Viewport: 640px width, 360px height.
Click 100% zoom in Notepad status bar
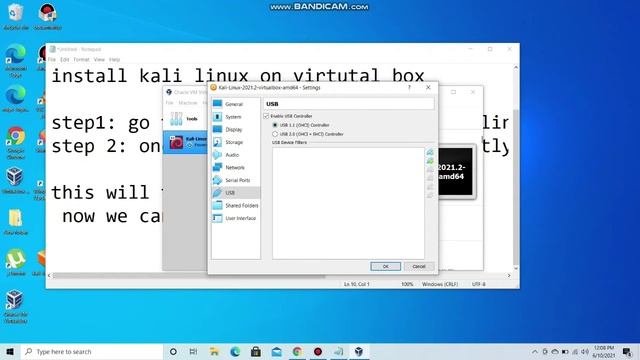click(407, 284)
